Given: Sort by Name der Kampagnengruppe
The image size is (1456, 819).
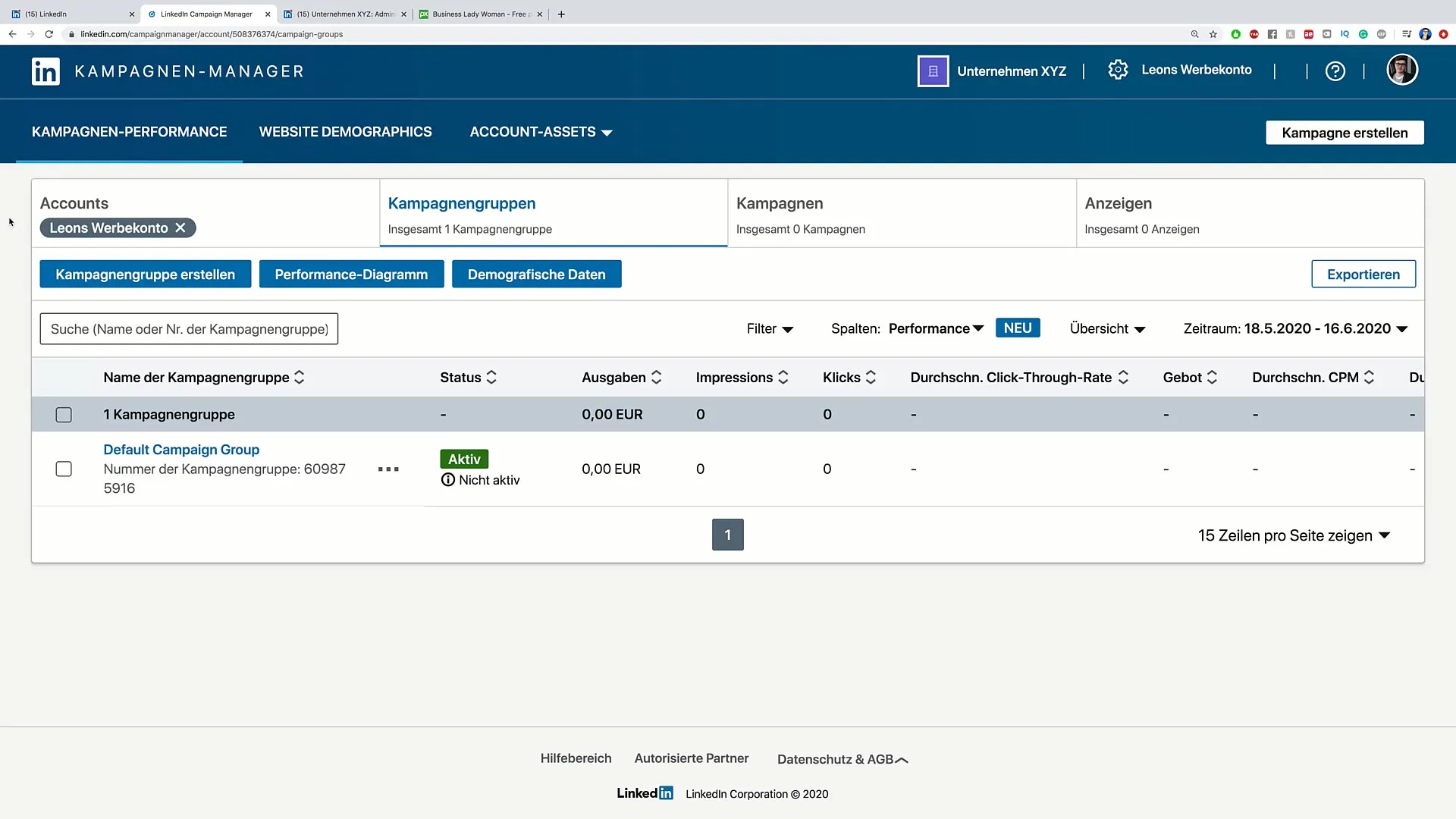Looking at the screenshot, I should (x=300, y=377).
